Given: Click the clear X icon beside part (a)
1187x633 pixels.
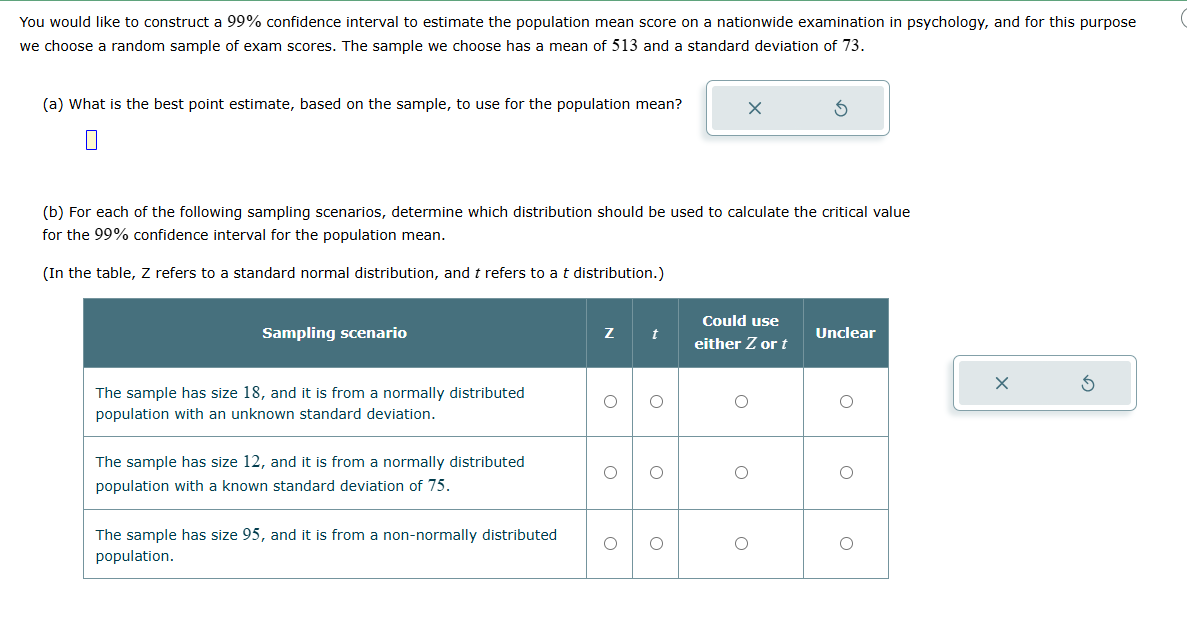Looking at the screenshot, I should pos(754,108).
